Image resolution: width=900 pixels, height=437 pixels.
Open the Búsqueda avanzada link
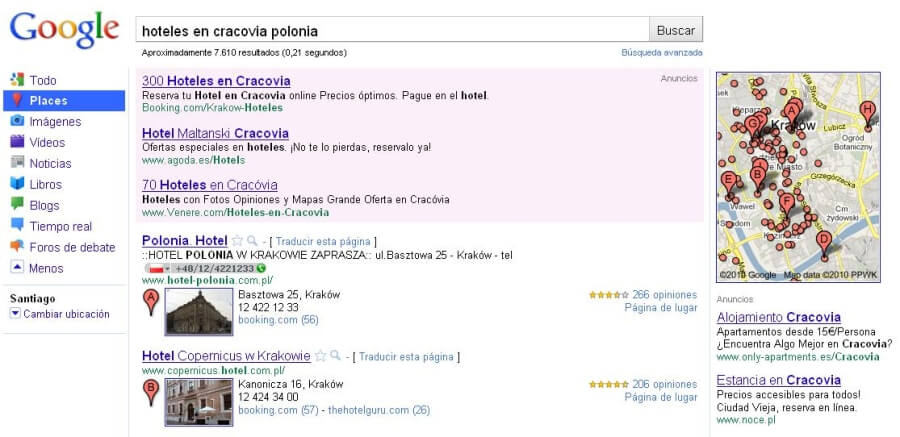(x=661, y=53)
